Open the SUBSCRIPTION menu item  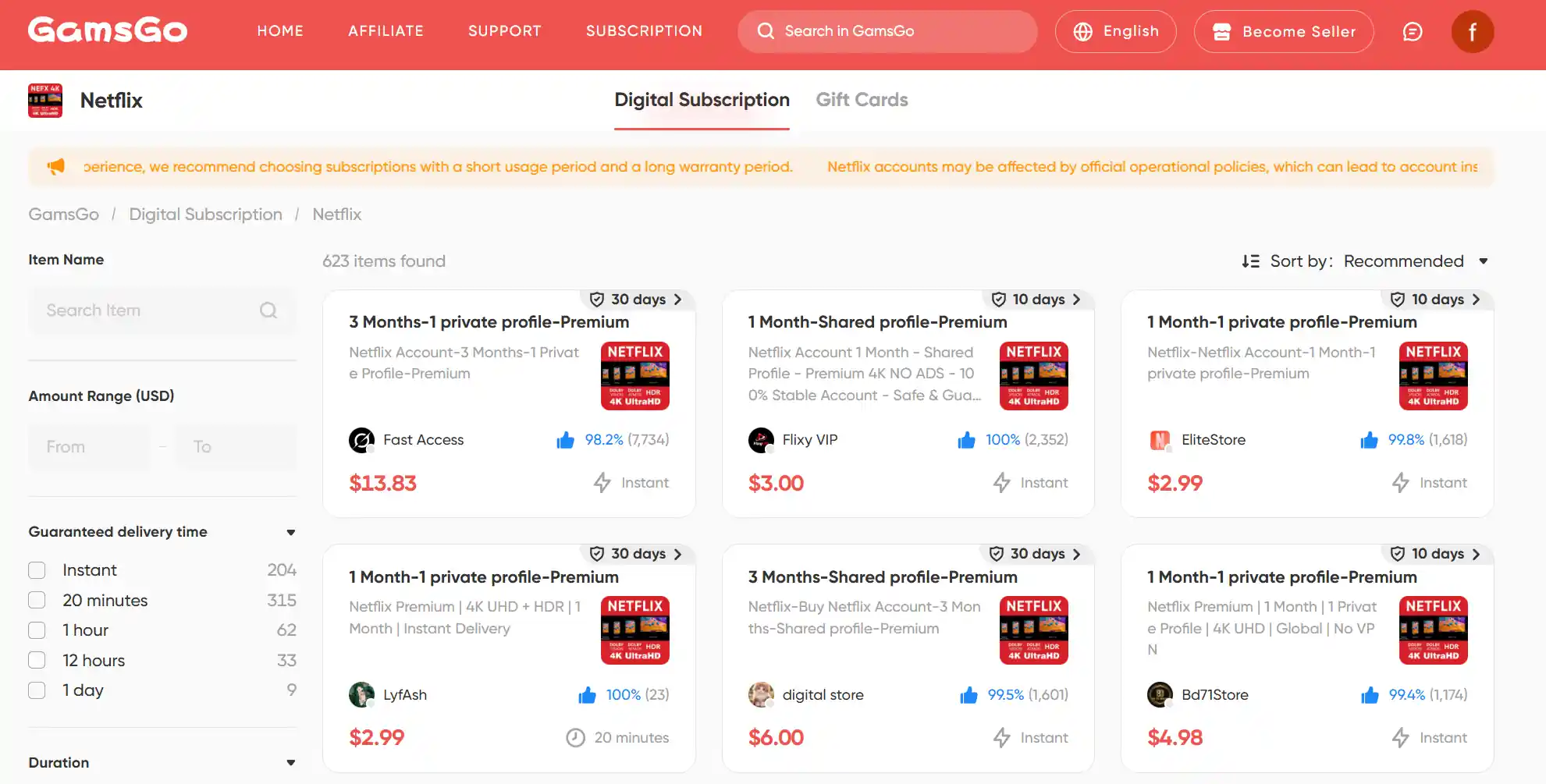coord(644,31)
